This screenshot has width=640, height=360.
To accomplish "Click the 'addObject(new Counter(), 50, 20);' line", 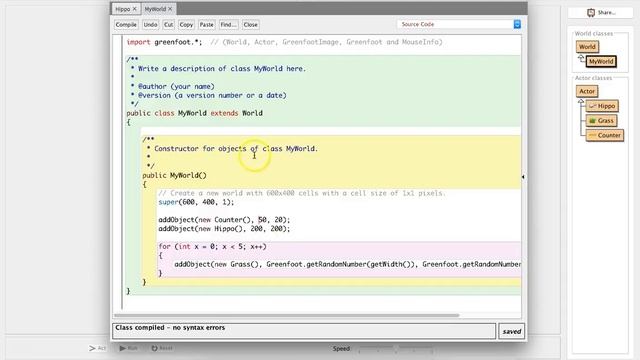I will [224, 220].
